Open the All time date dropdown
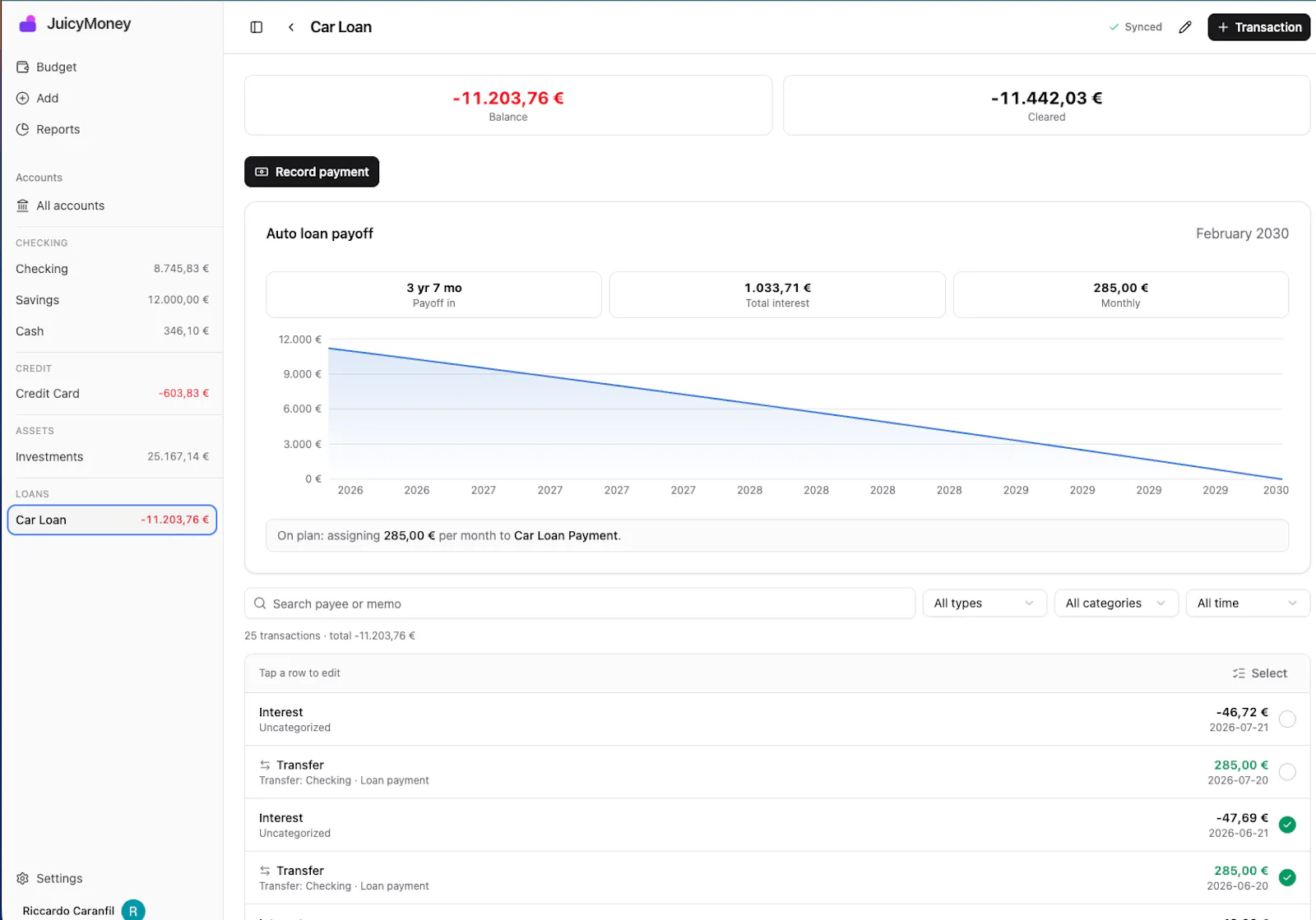The height and width of the screenshot is (920, 1316). (1248, 603)
